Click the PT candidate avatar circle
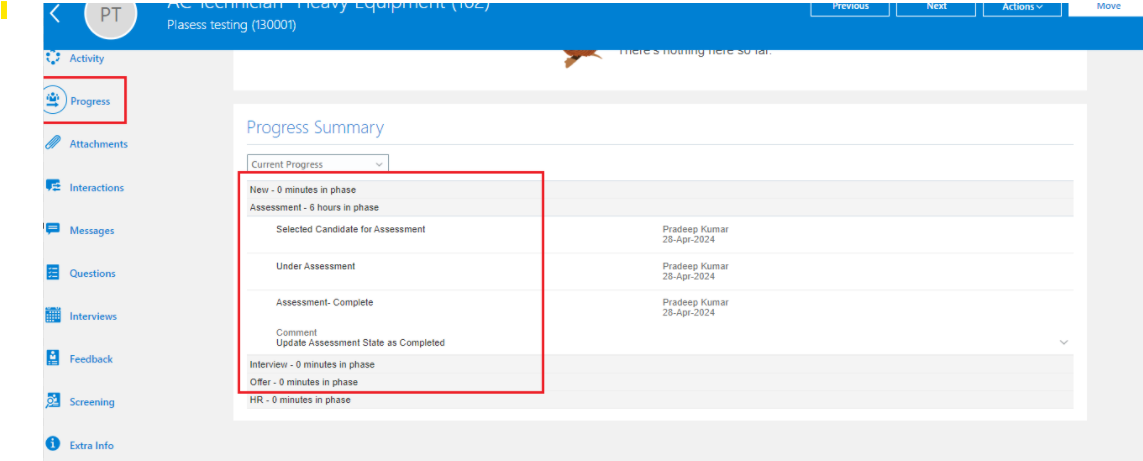Image resolution: width=1143 pixels, height=461 pixels. point(111,16)
